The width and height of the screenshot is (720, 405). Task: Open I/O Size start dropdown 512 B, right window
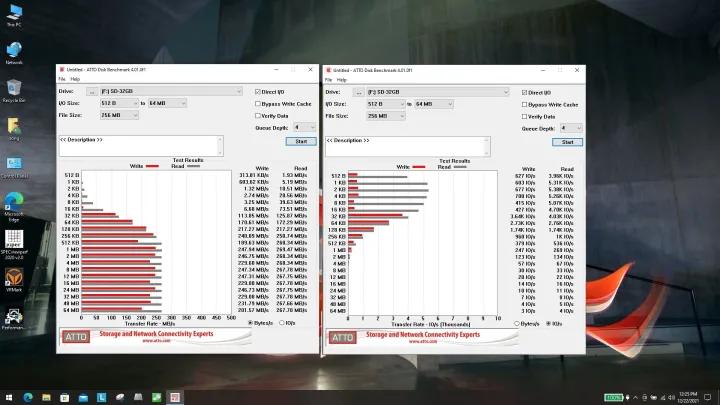[386, 104]
